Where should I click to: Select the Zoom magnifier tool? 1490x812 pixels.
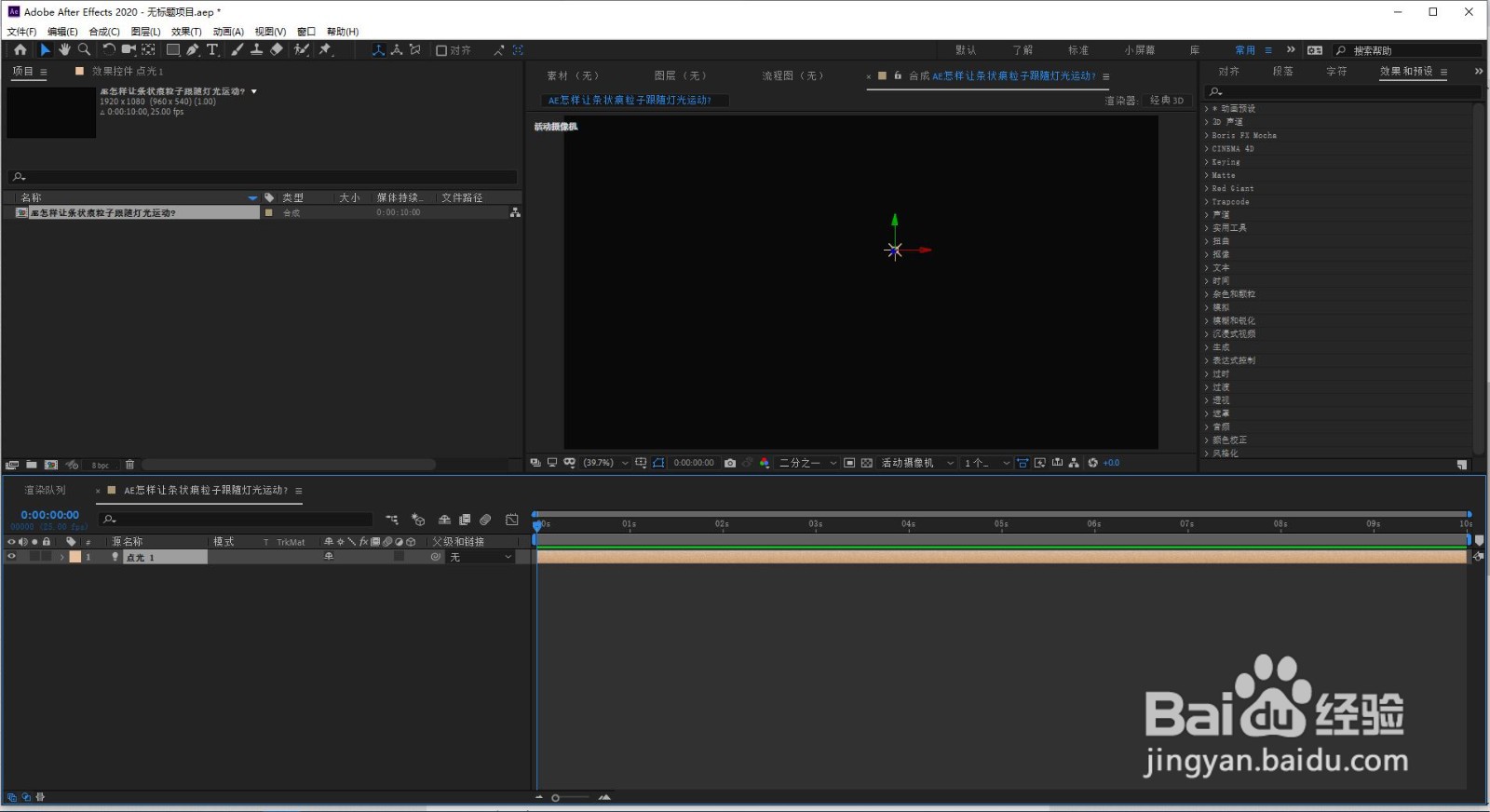tap(84, 49)
